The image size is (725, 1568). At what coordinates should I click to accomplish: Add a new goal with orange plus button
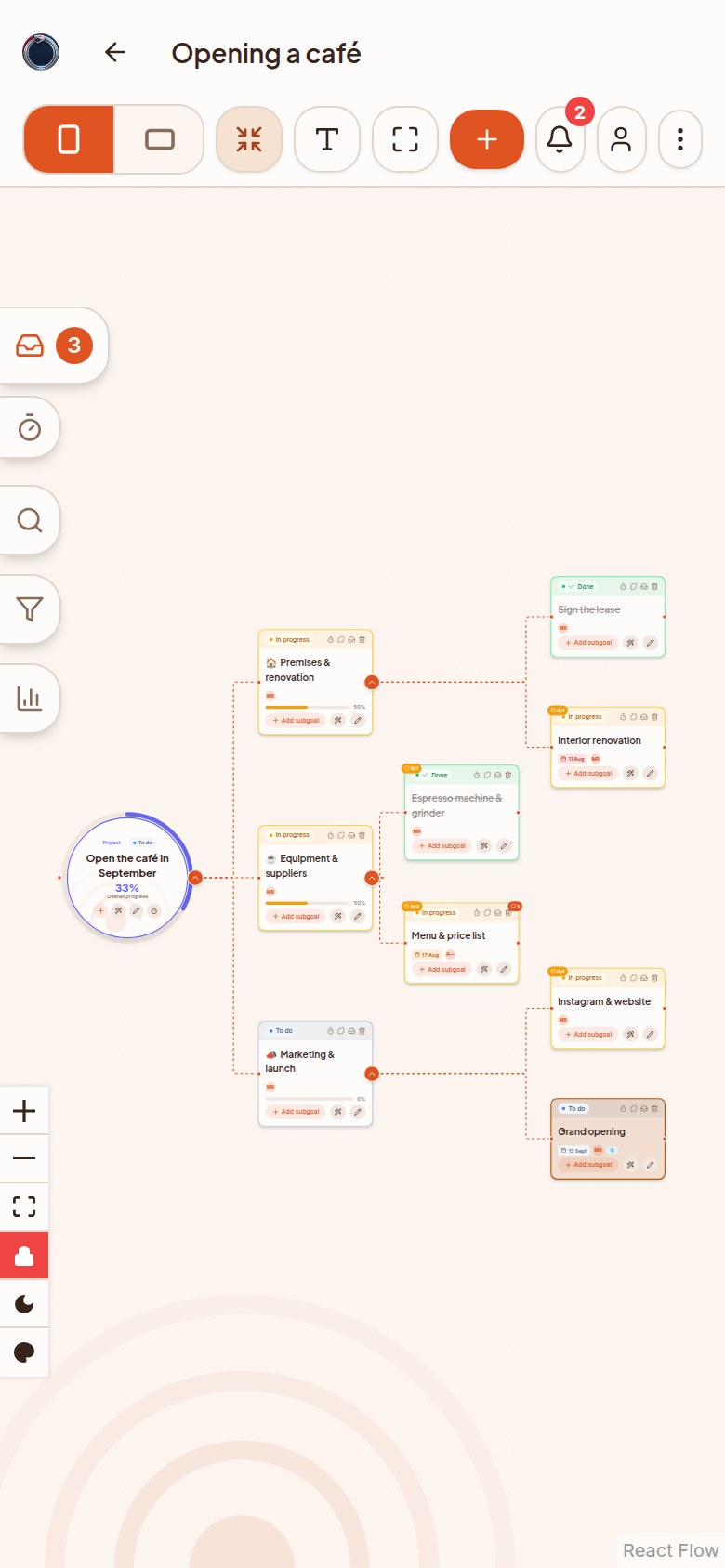[487, 139]
